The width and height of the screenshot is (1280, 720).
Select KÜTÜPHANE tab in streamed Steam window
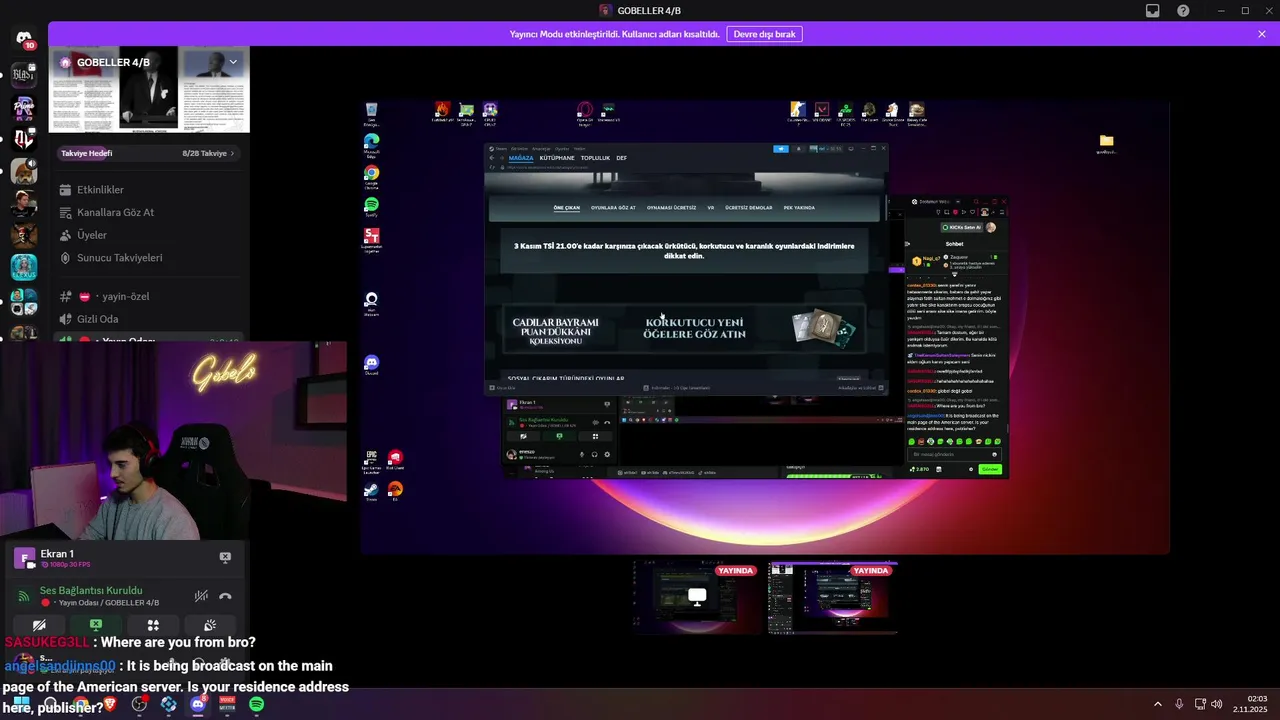tap(557, 158)
